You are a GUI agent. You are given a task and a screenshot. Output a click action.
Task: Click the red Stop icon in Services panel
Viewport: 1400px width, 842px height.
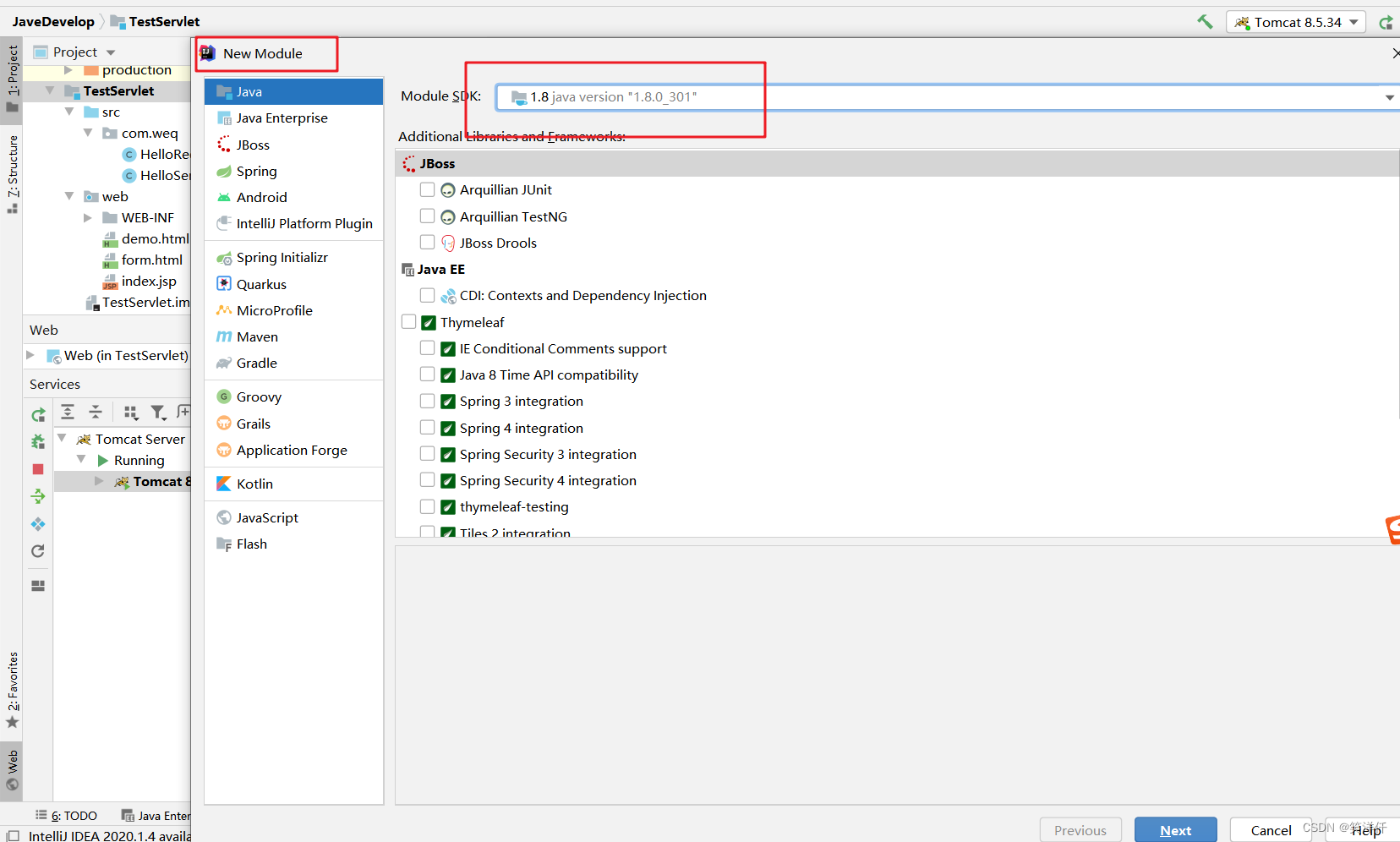point(38,469)
